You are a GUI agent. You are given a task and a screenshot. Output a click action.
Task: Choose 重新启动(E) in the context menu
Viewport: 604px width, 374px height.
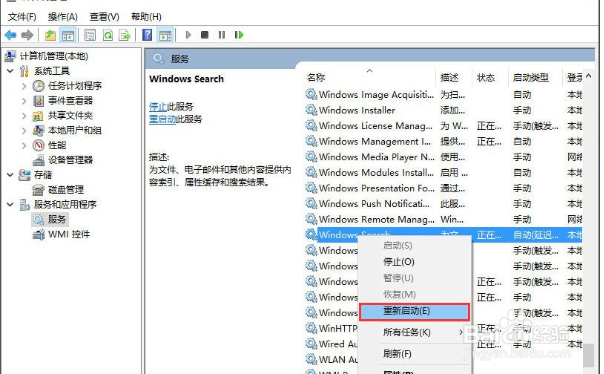tap(414, 311)
